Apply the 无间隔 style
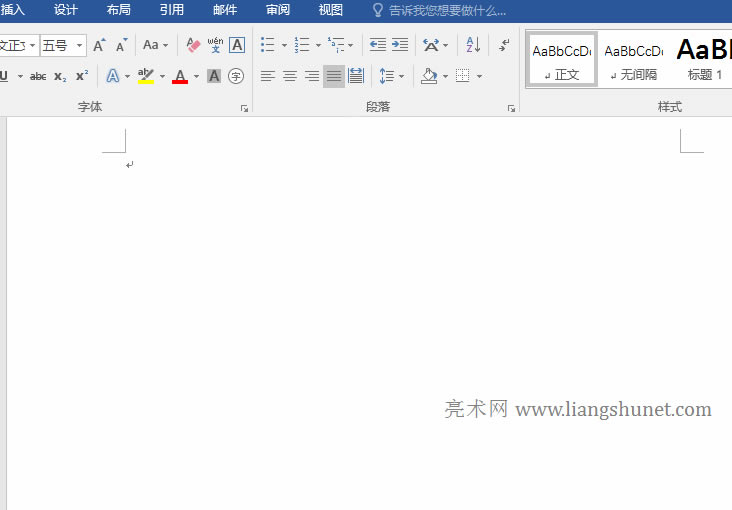732x510 pixels. click(633, 60)
